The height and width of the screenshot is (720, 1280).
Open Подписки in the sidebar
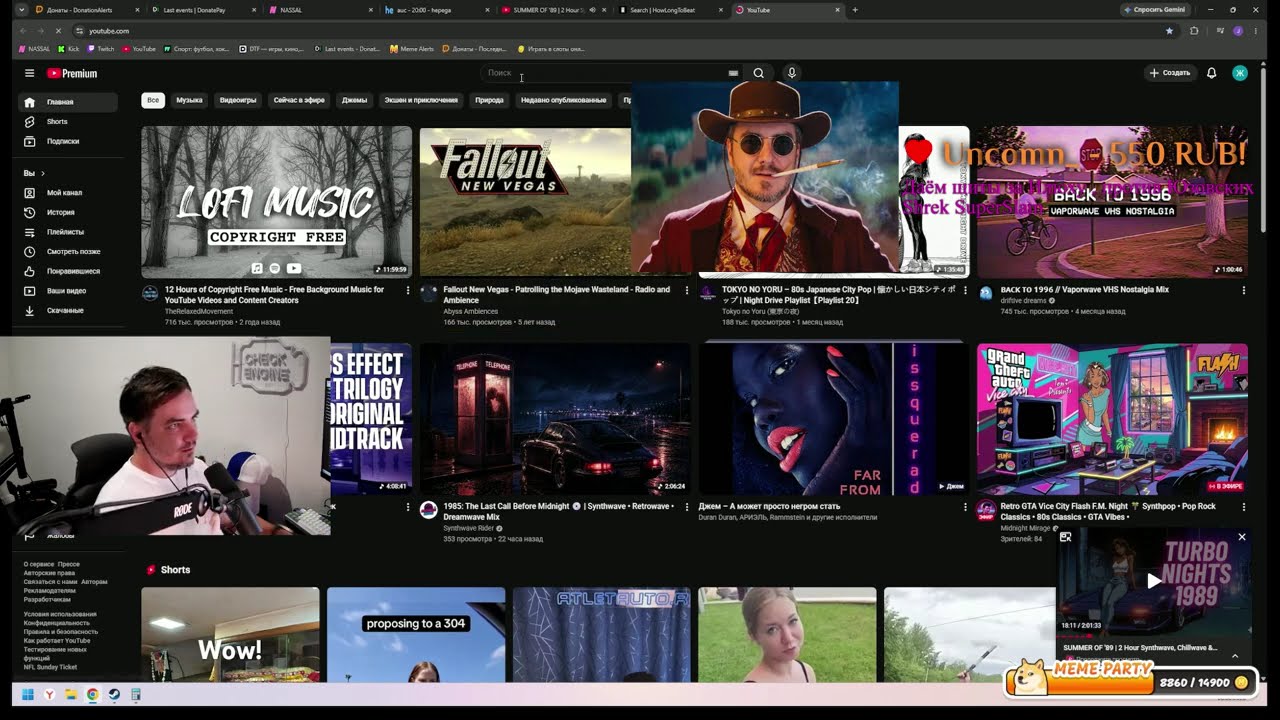point(68,141)
